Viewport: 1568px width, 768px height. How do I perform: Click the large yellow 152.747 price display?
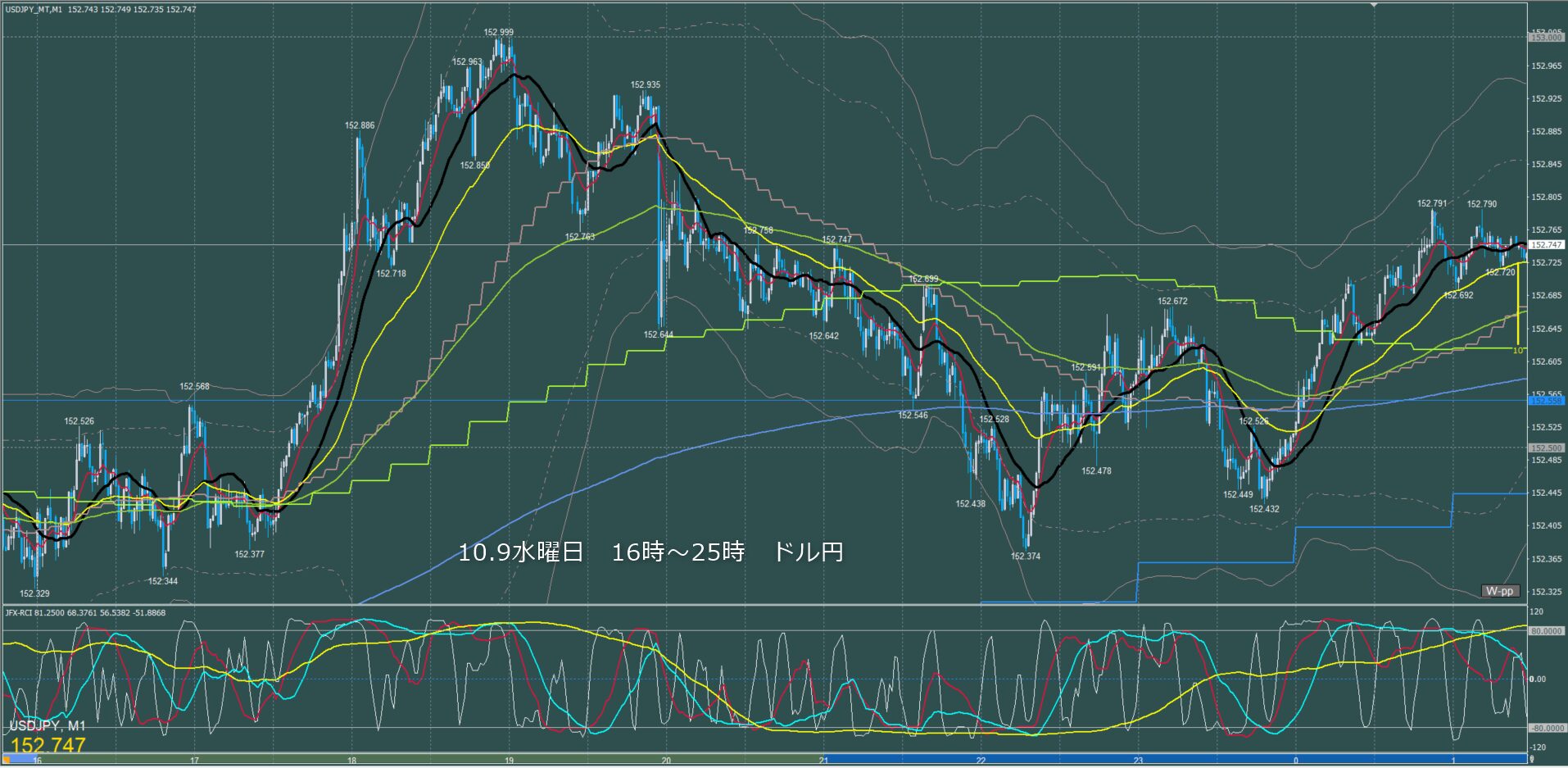(48, 745)
